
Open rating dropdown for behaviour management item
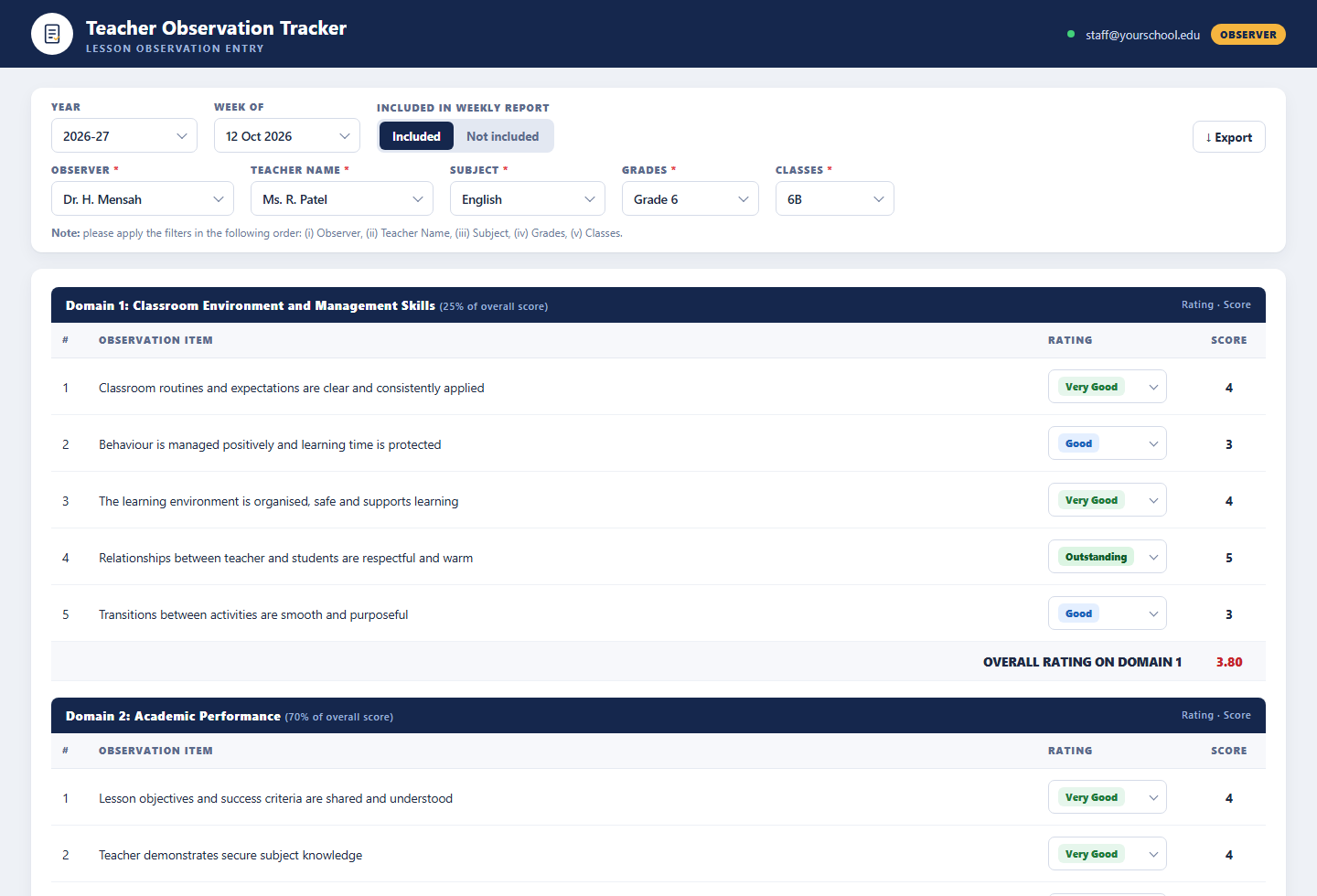coord(1108,443)
